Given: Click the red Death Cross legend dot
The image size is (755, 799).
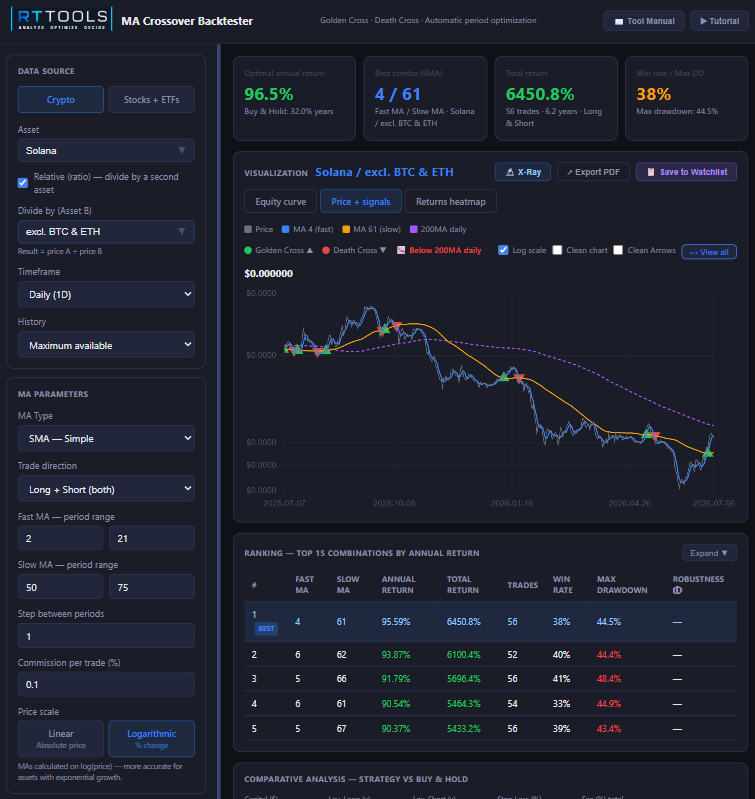Looking at the screenshot, I should [x=326, y=250].
